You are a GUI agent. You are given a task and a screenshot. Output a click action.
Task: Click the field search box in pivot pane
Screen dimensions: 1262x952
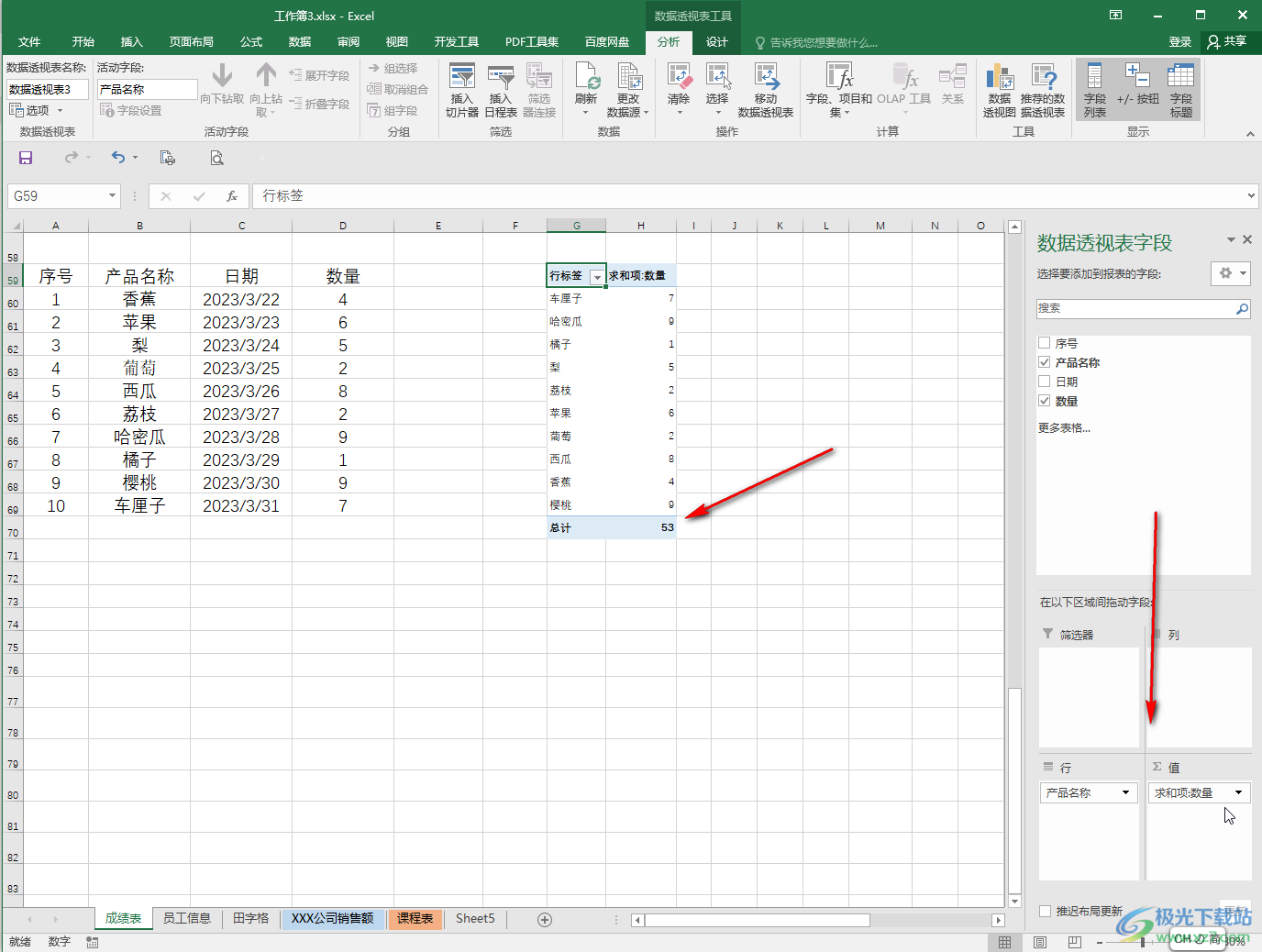(1135, 309)
